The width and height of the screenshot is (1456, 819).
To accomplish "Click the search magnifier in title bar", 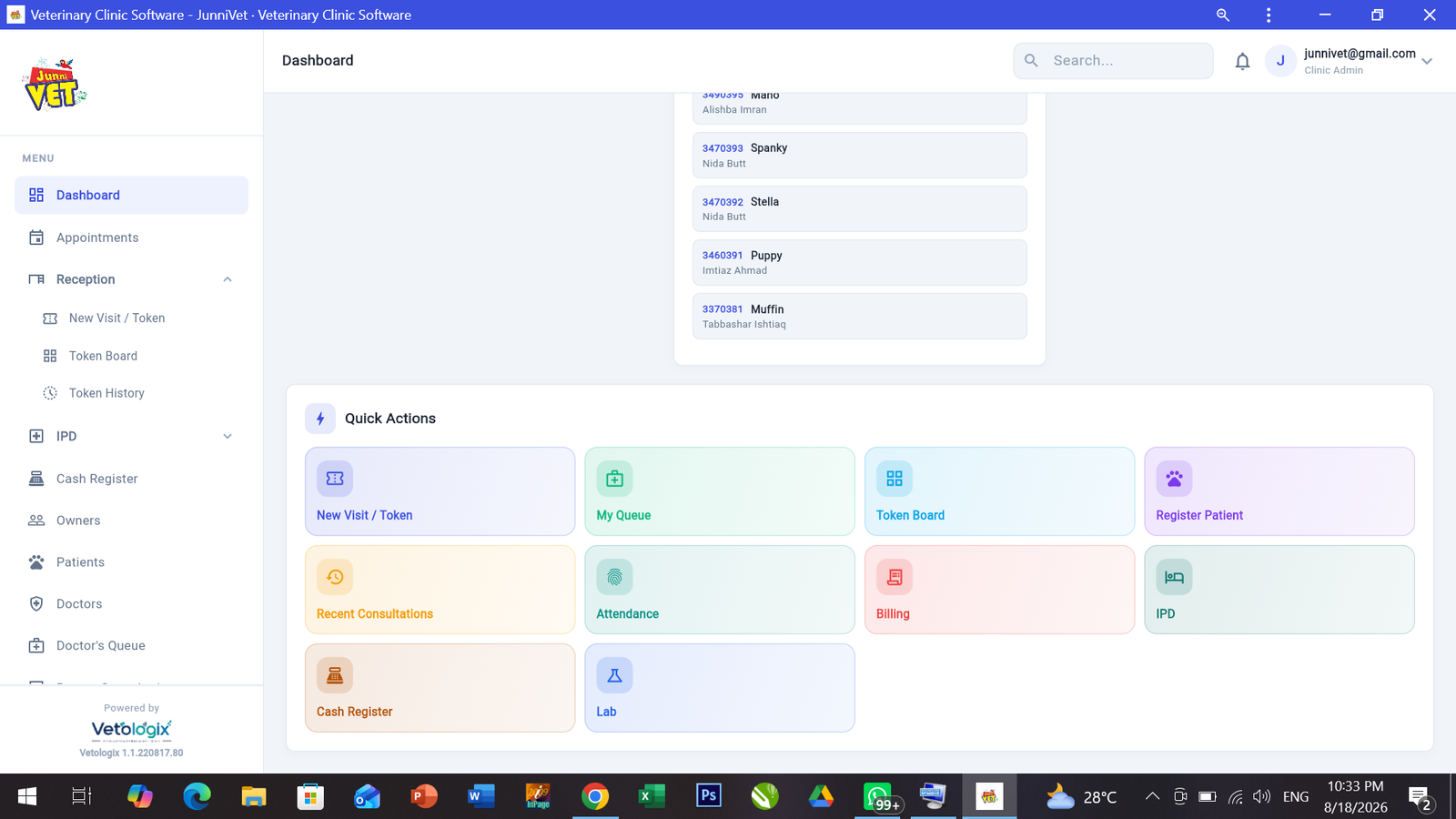I will tap(1223, 15).
